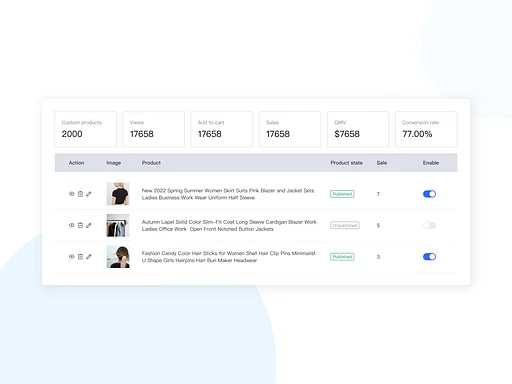
Task: Edit the Autumn Lapel Solid Color product
Action: click(89, 225)
